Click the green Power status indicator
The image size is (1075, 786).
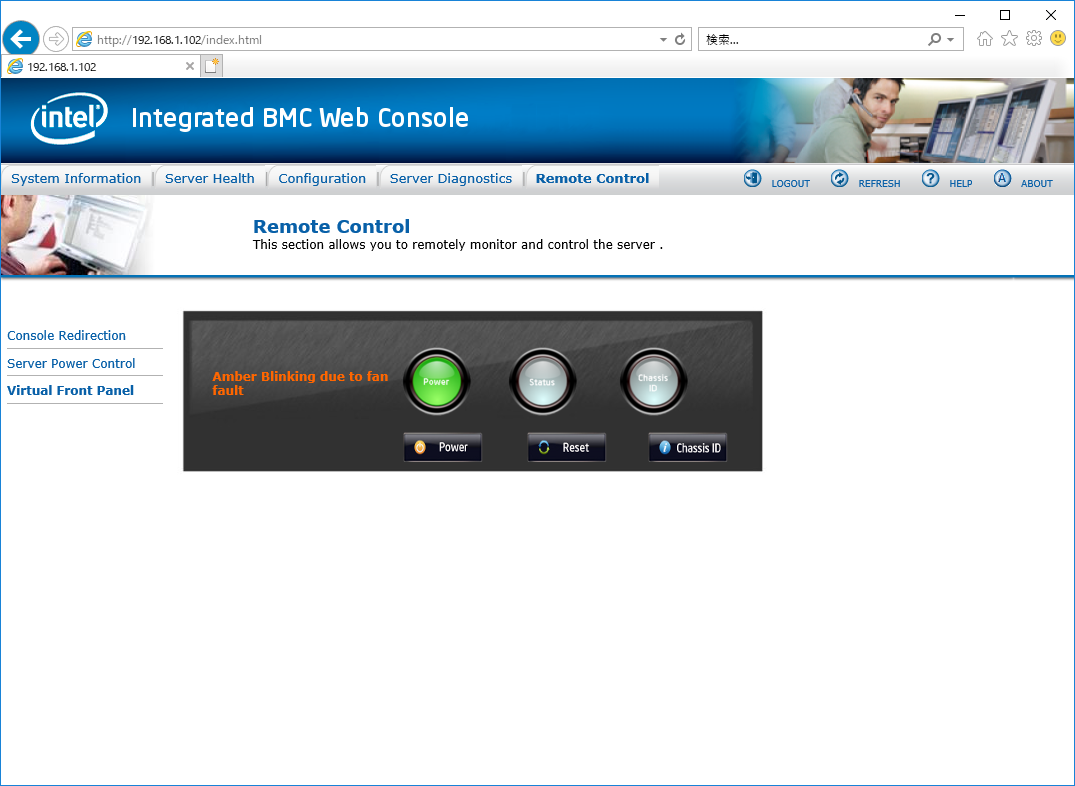436,381
